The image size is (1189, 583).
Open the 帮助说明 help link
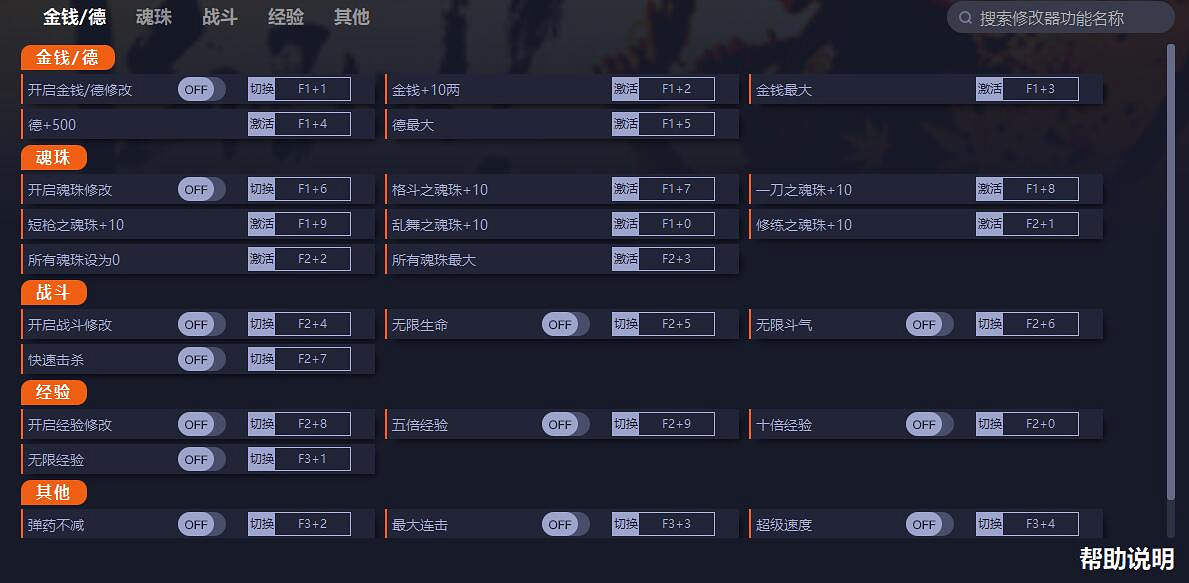click(x=1126, y=558)
